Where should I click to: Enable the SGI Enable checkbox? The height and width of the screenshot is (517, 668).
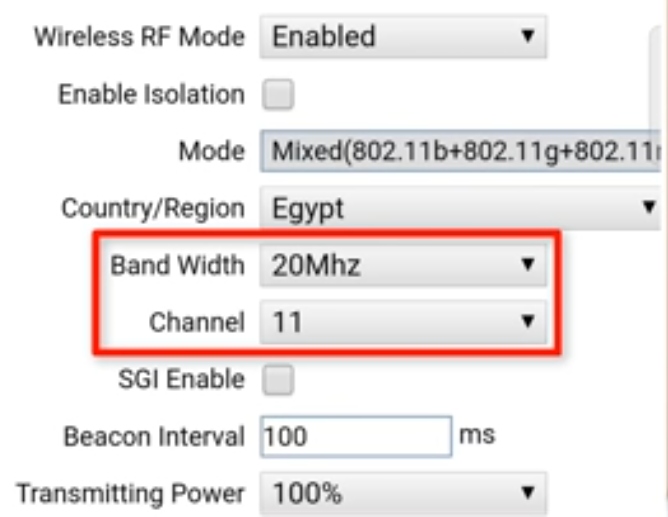(x=278, y=379)
